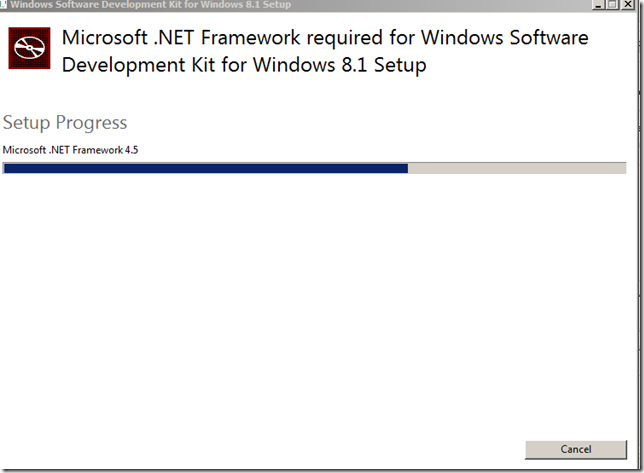Click the 'Microsoft .NET Framework required' heading line

pos(325,38)
